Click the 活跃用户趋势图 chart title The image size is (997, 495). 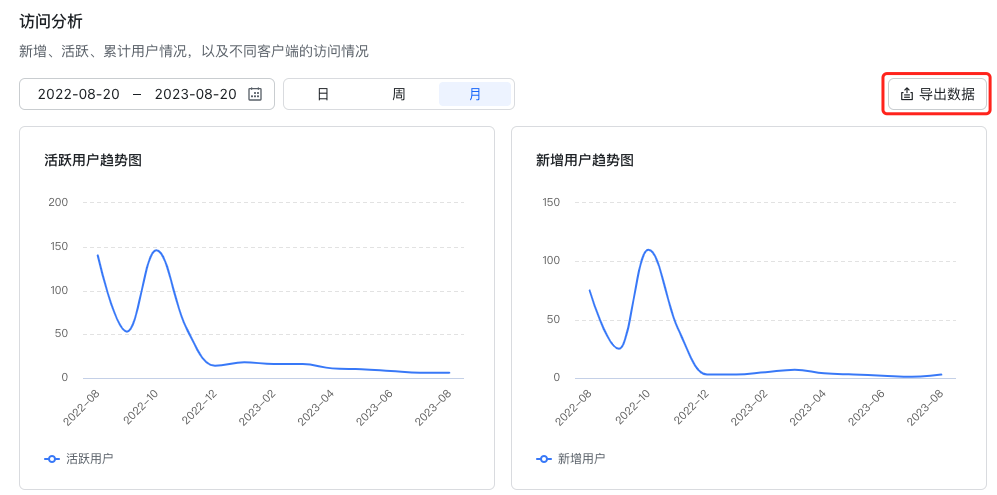click(93, 160)
